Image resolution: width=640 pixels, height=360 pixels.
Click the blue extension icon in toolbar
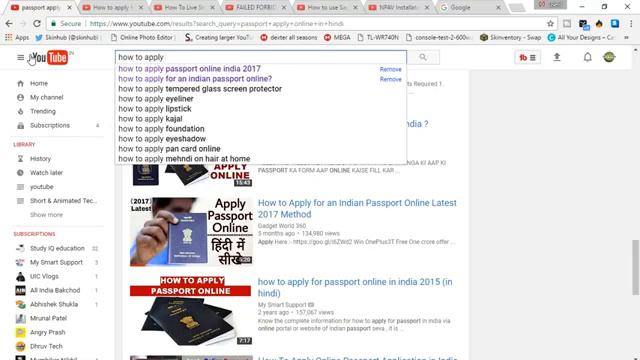(615, 24)
